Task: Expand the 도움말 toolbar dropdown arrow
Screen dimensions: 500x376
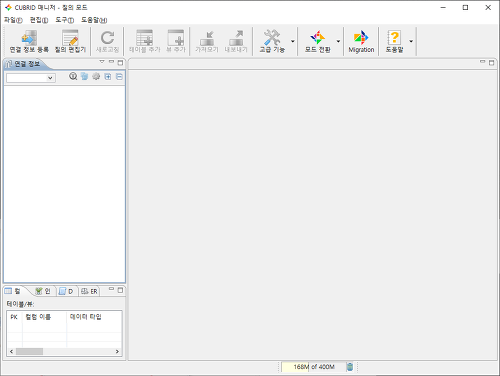Action: click(411, 41)
